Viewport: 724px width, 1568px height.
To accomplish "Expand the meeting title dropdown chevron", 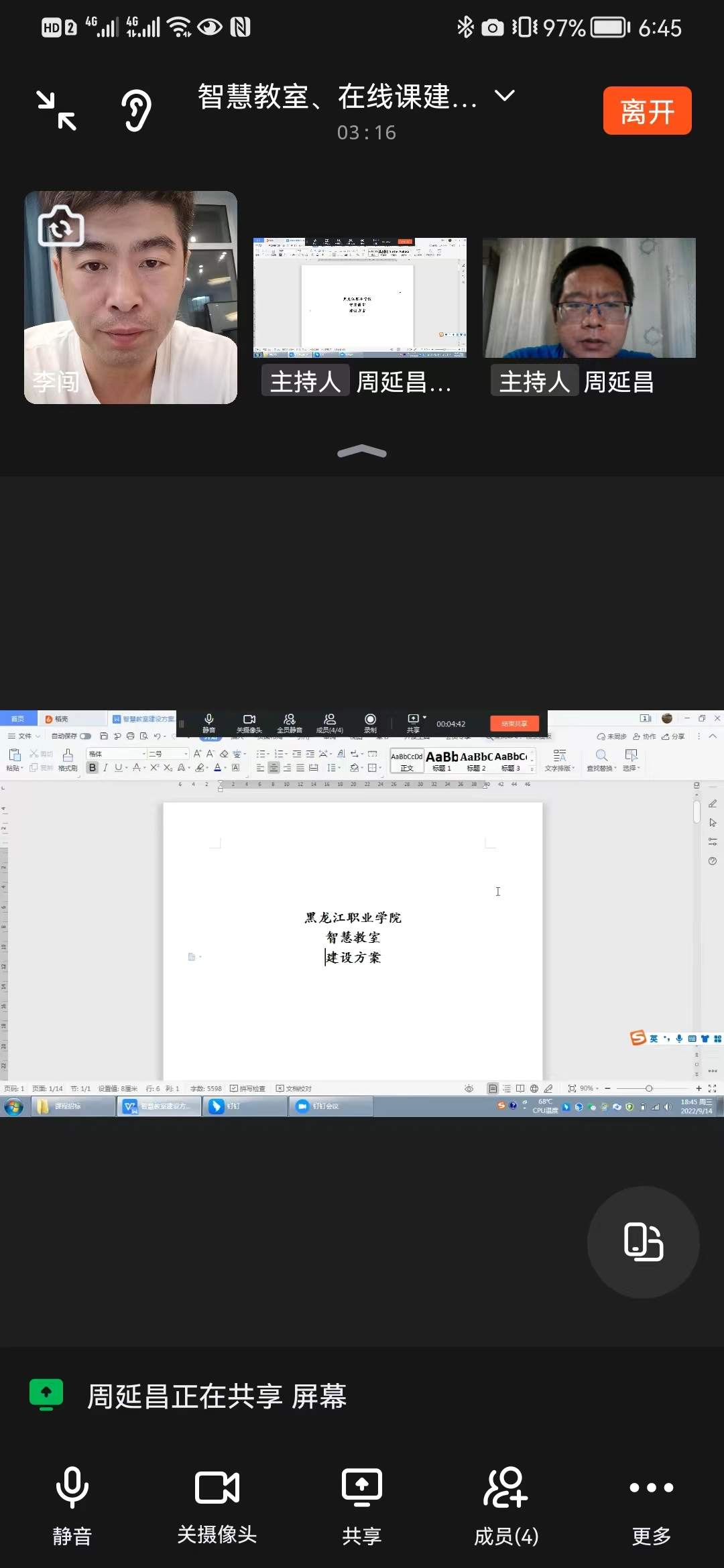I will click(x=505, y=96).
